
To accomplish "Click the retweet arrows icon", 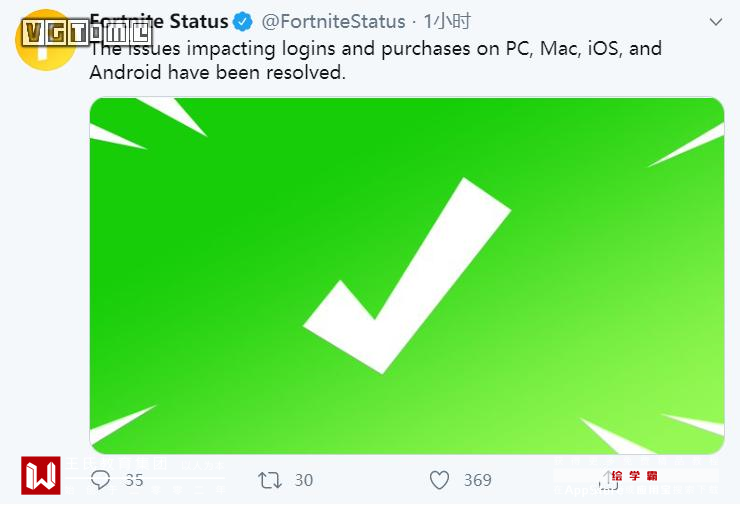I will [270, 480].
